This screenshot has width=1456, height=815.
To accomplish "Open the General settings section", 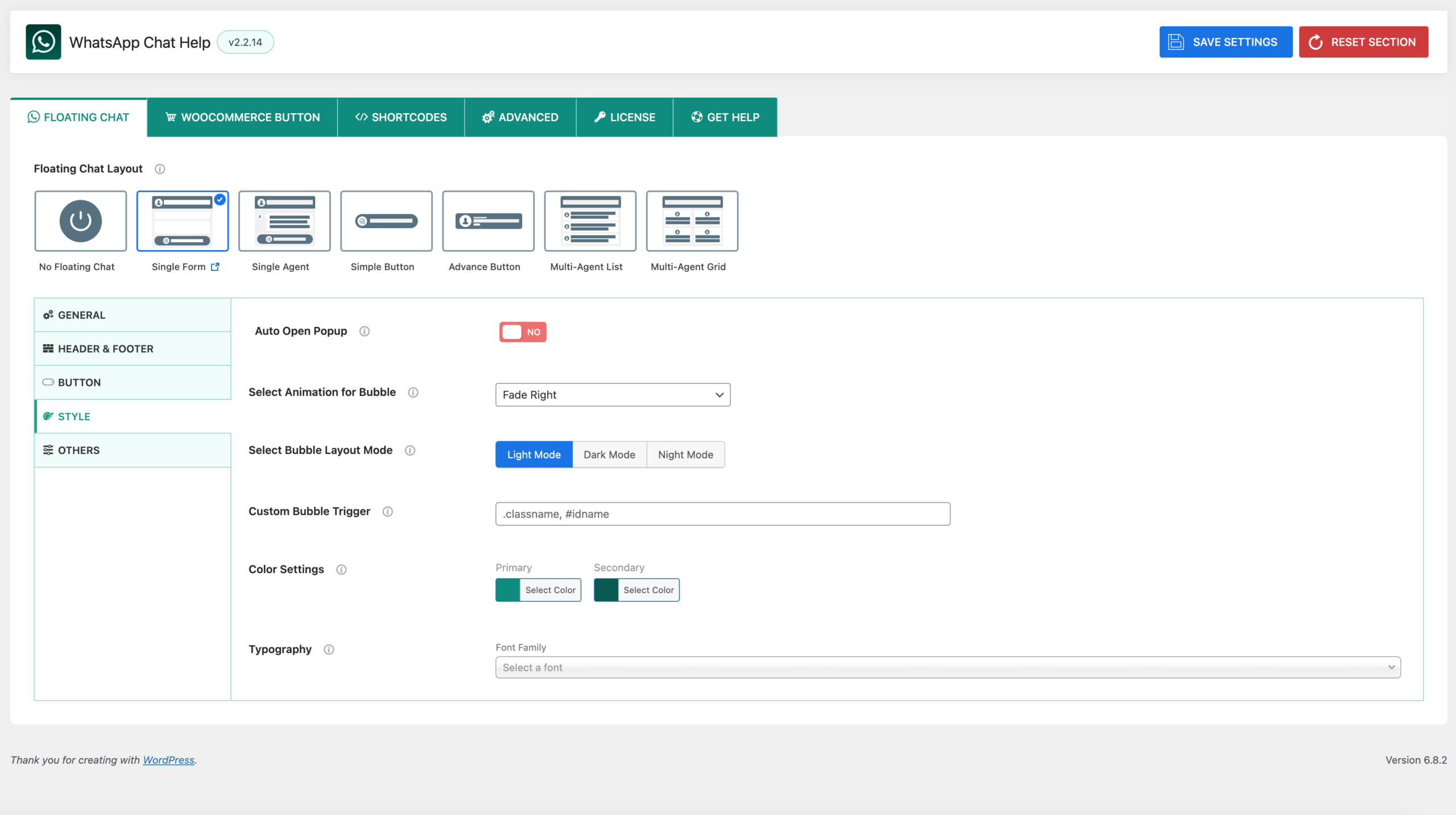I will click(133, 315).
